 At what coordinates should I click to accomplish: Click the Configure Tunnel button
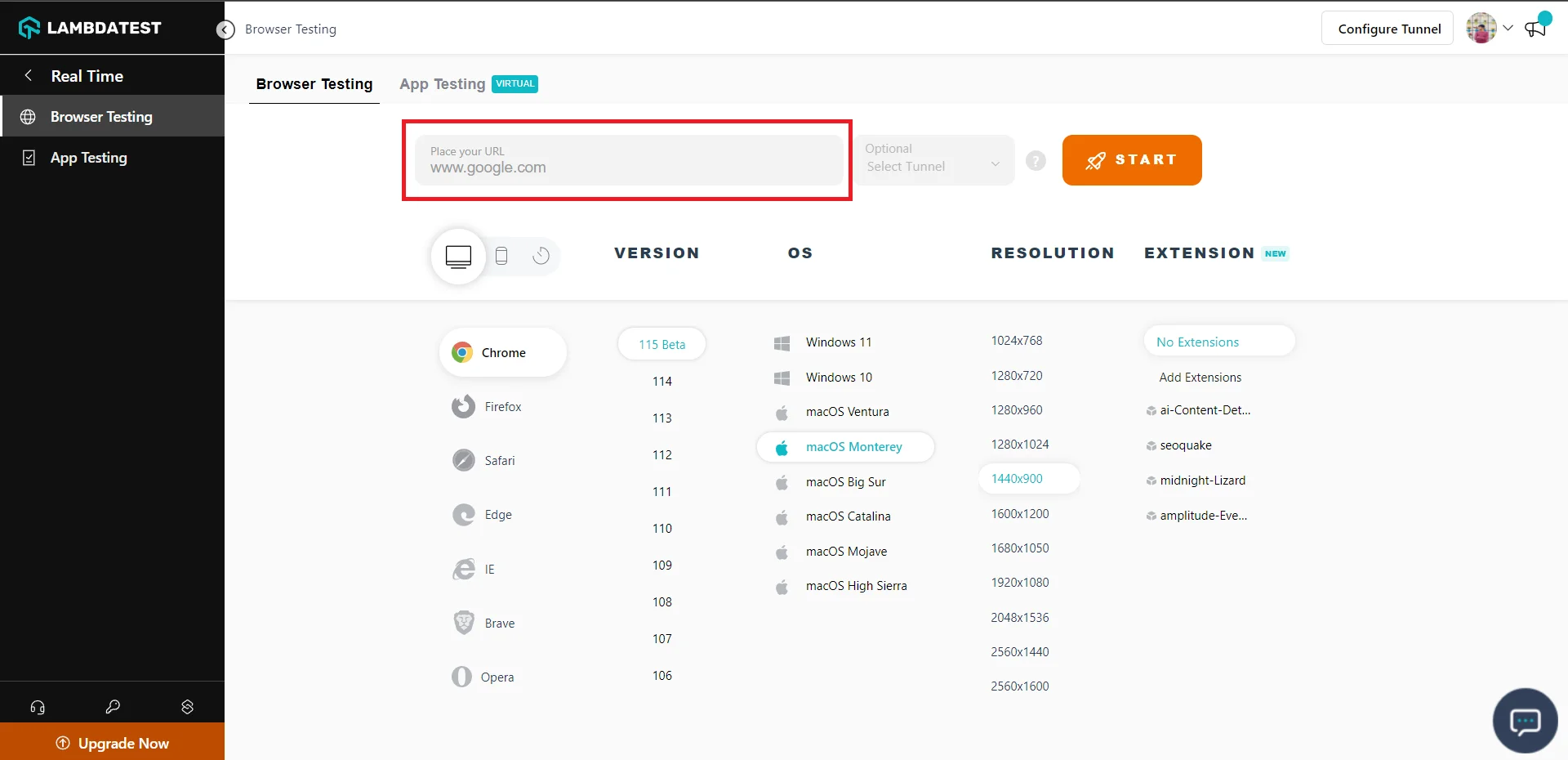pos(1388,29)
